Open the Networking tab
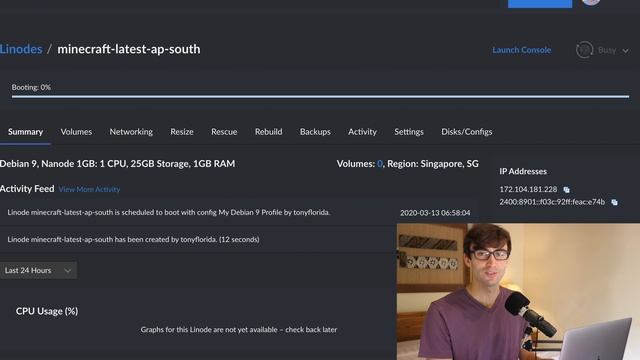 pyautogui.click(x=131, y=132)
